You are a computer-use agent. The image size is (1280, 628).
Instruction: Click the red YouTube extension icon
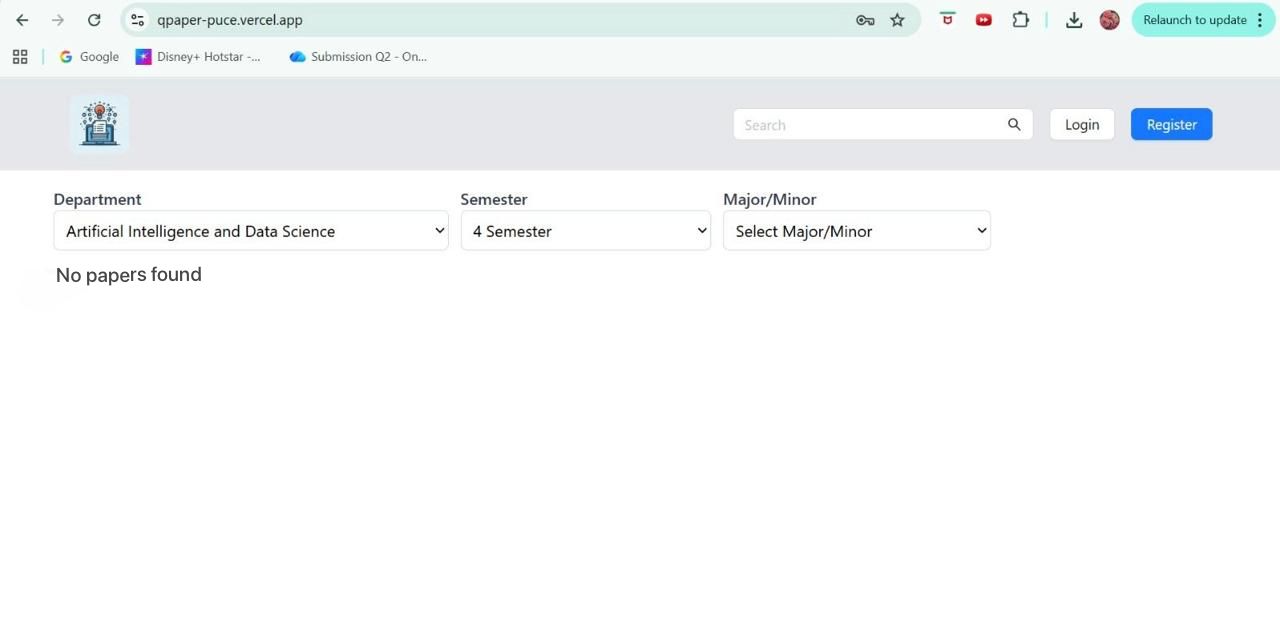983,20
